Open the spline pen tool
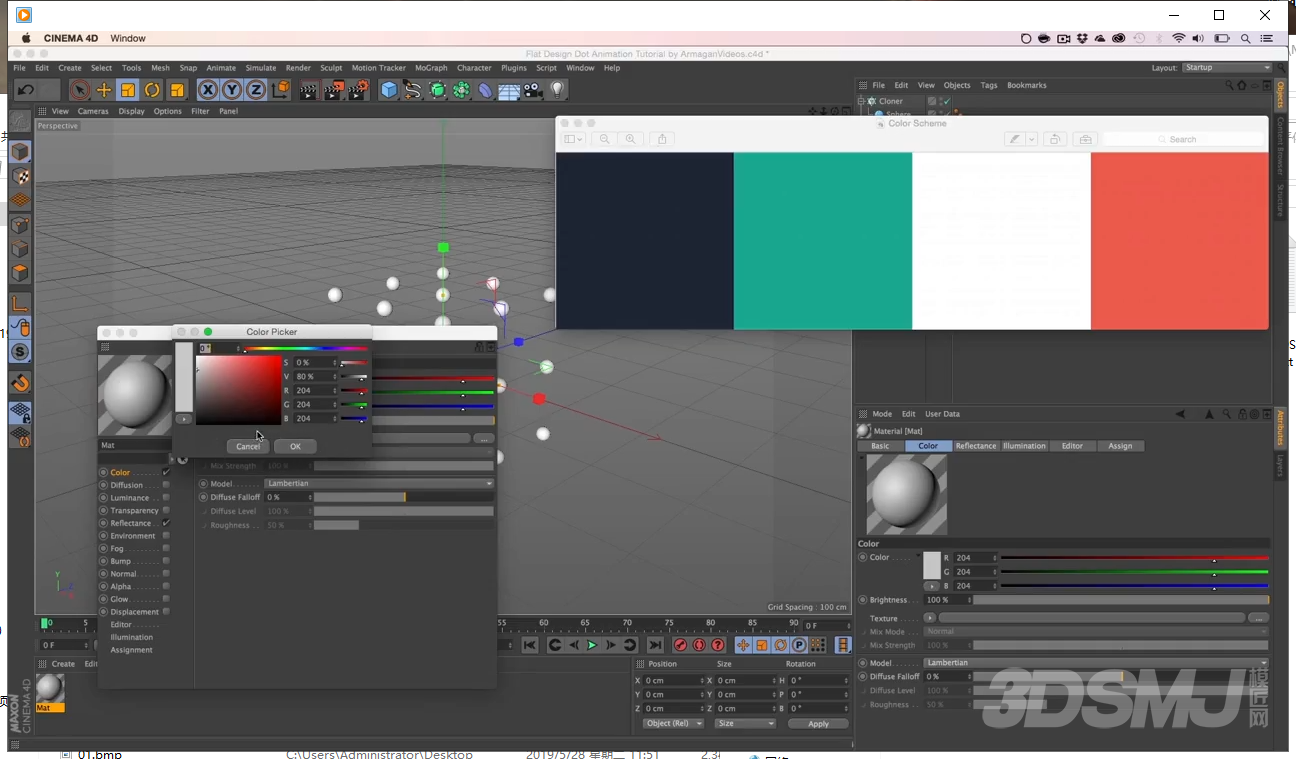 (x=413, y=90)
